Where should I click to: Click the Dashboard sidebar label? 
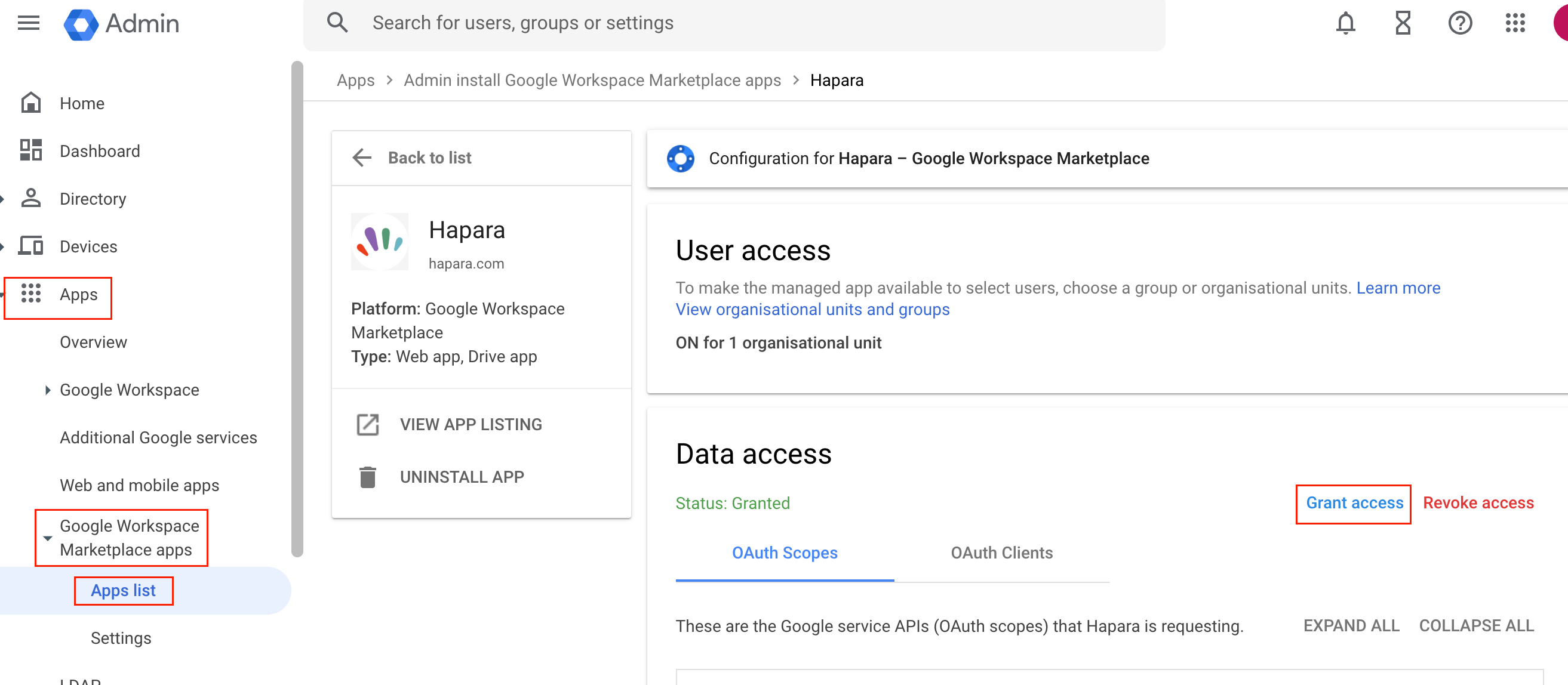click(x=100, y=150)
